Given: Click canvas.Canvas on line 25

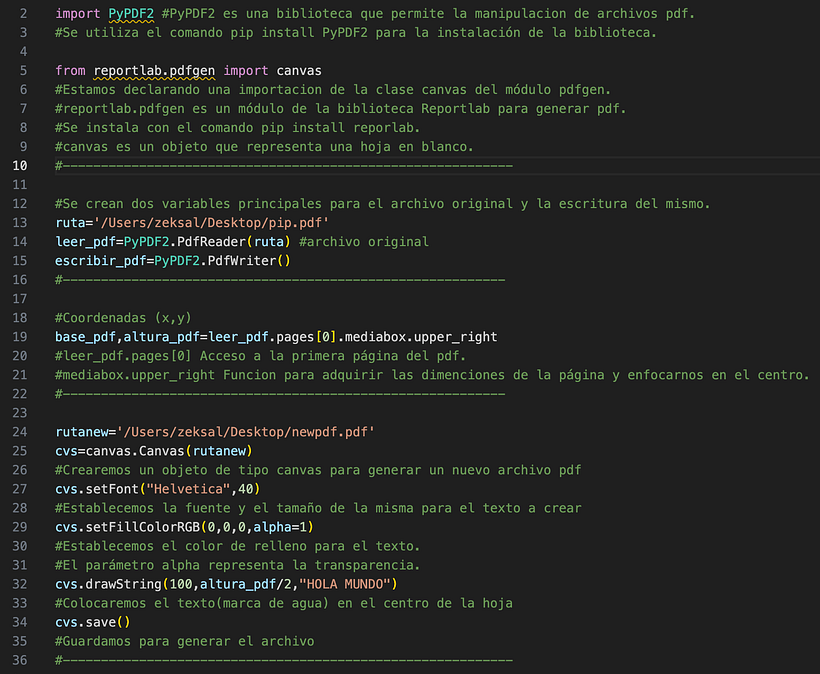Looking at the screenshot, I should click(135, 451).
